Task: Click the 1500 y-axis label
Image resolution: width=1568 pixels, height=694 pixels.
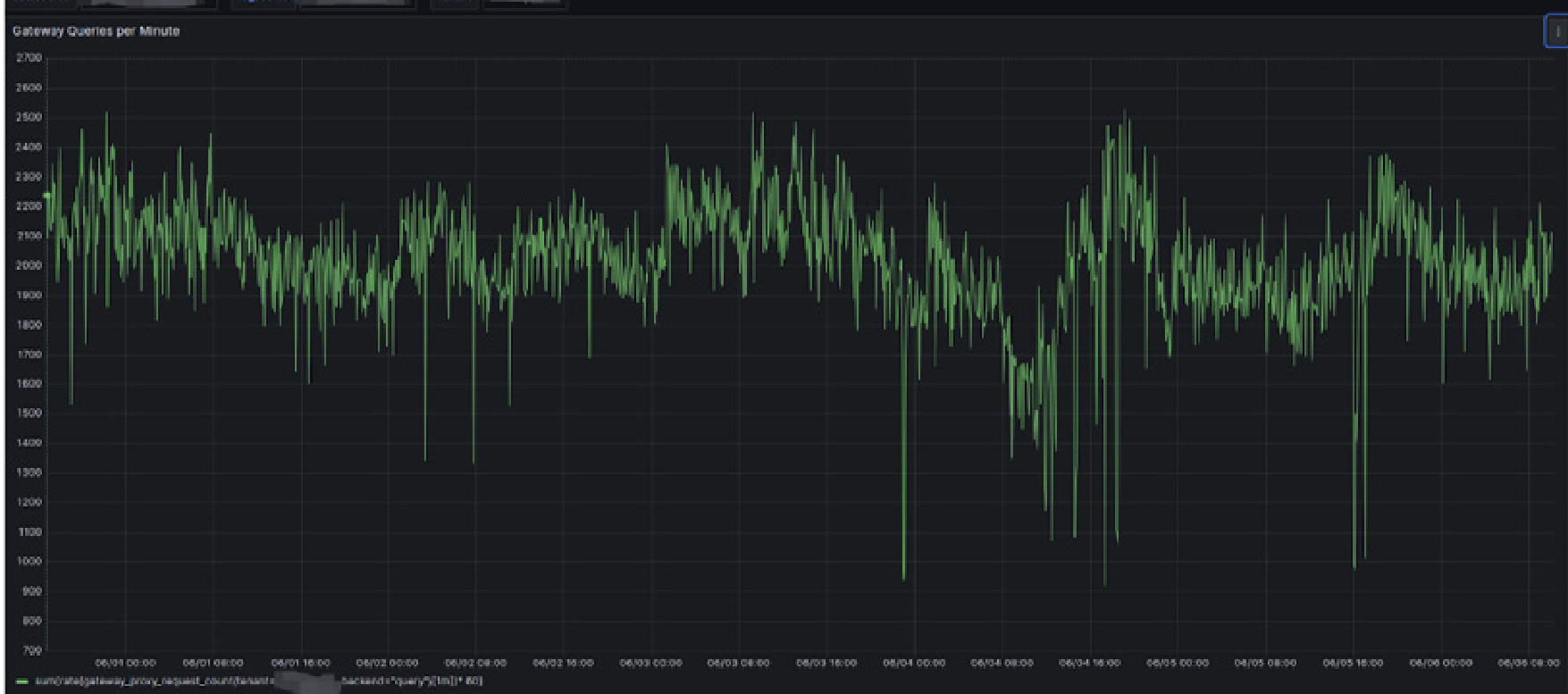Action: tap(29, 414)
